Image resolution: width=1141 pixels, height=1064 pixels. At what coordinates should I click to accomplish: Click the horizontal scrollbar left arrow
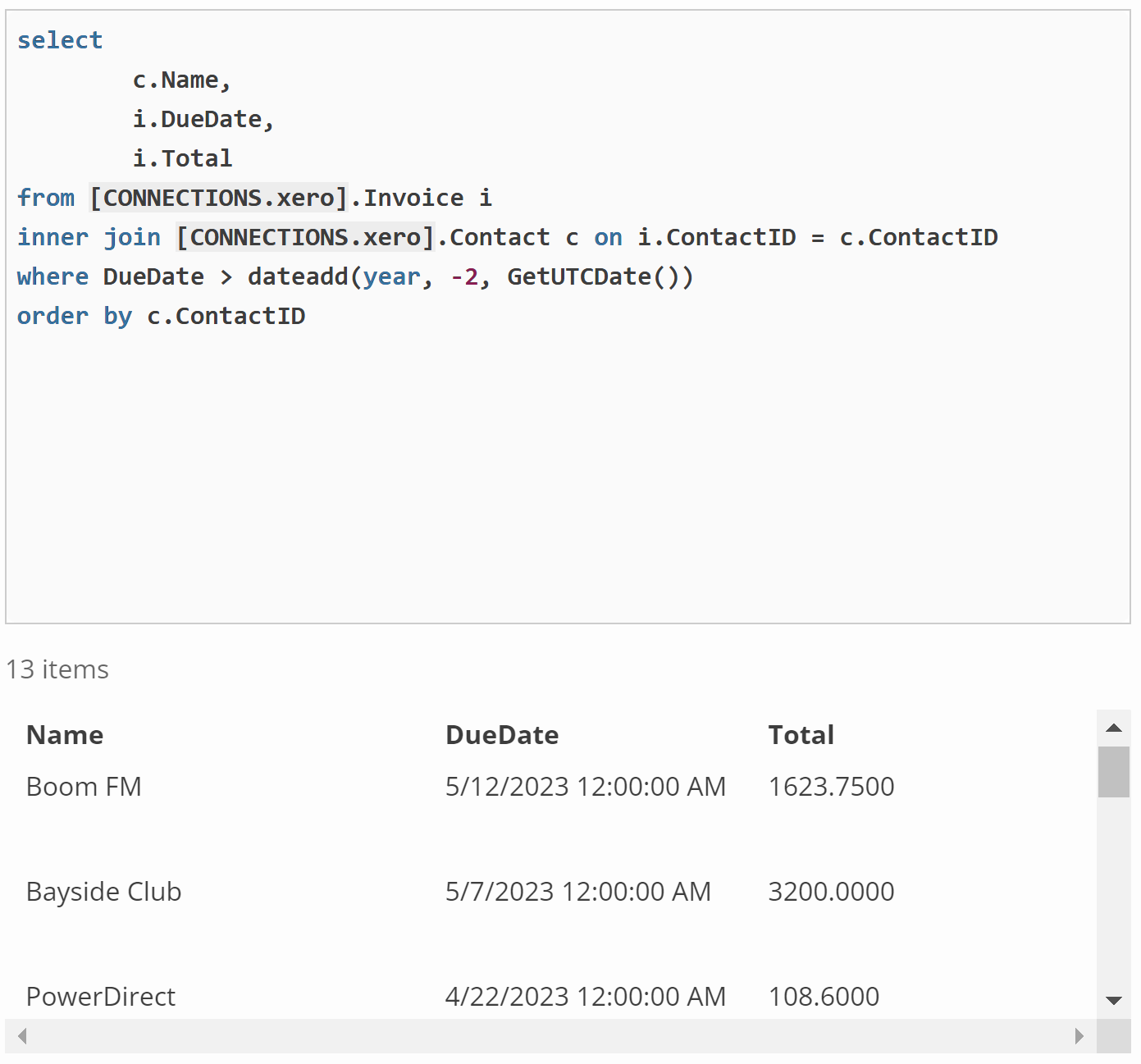pyautogui.click(x=21, y=1036)
